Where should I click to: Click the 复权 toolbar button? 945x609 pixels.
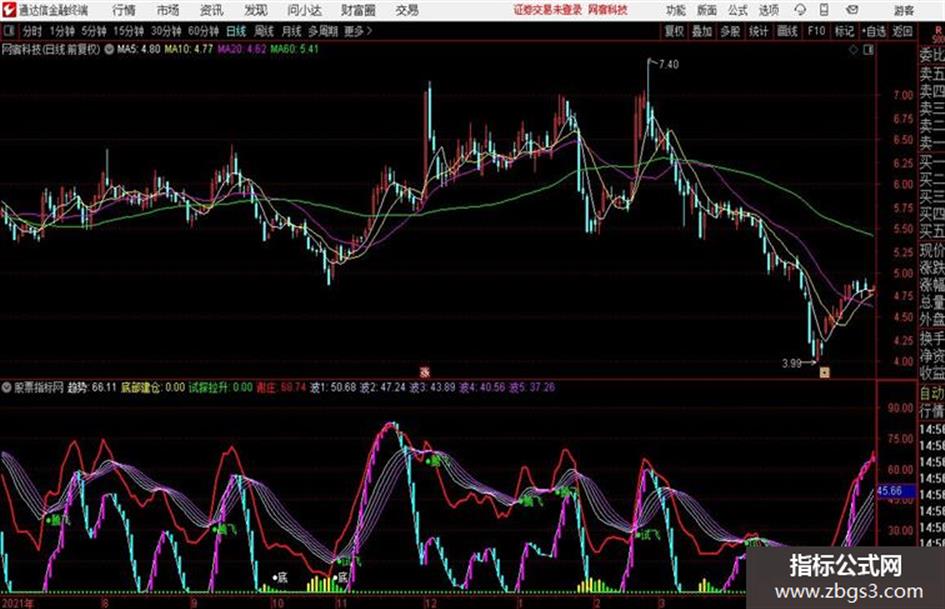click(674, 31)
